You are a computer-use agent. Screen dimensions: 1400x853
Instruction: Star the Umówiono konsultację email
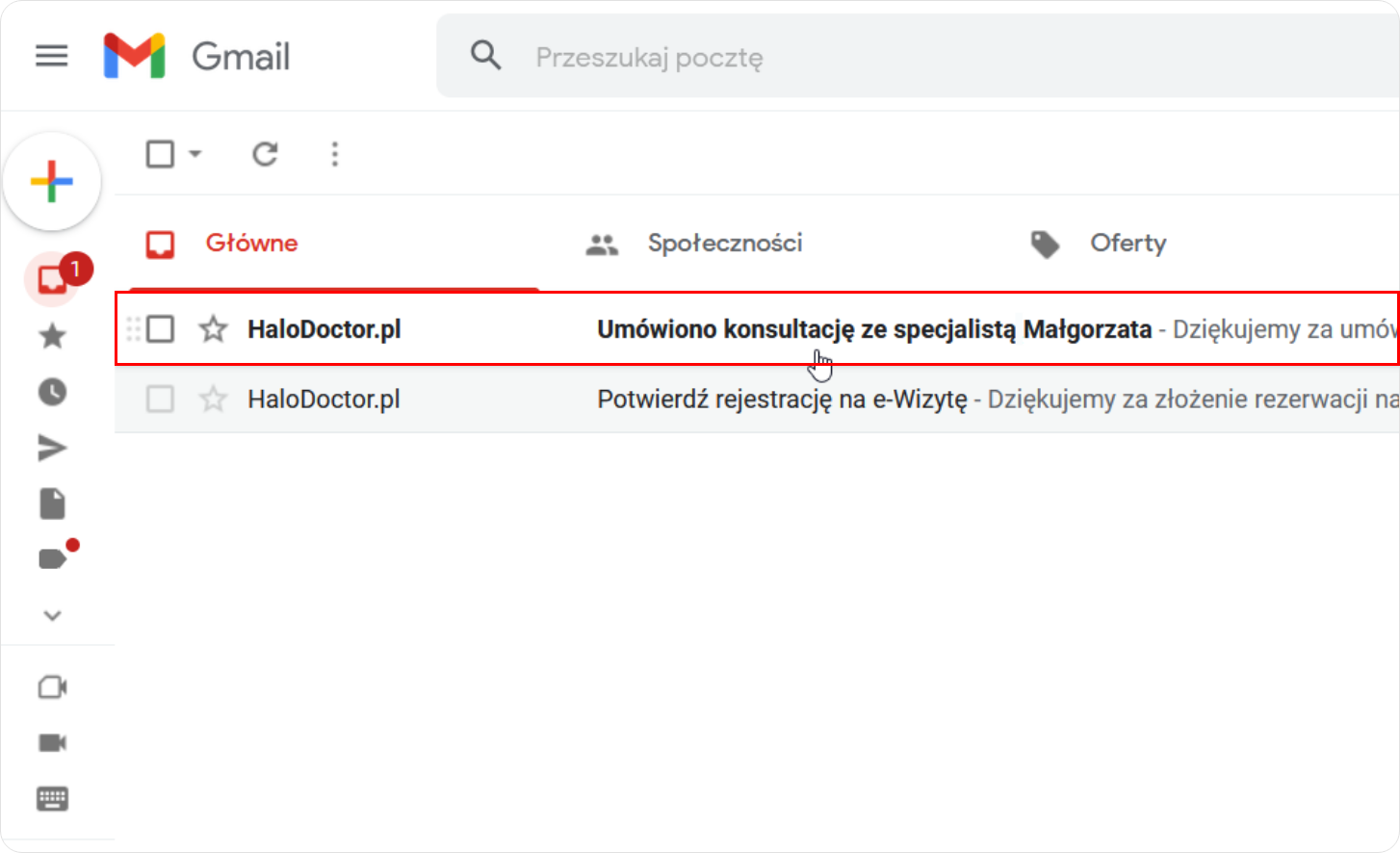[x=213, y=329]
